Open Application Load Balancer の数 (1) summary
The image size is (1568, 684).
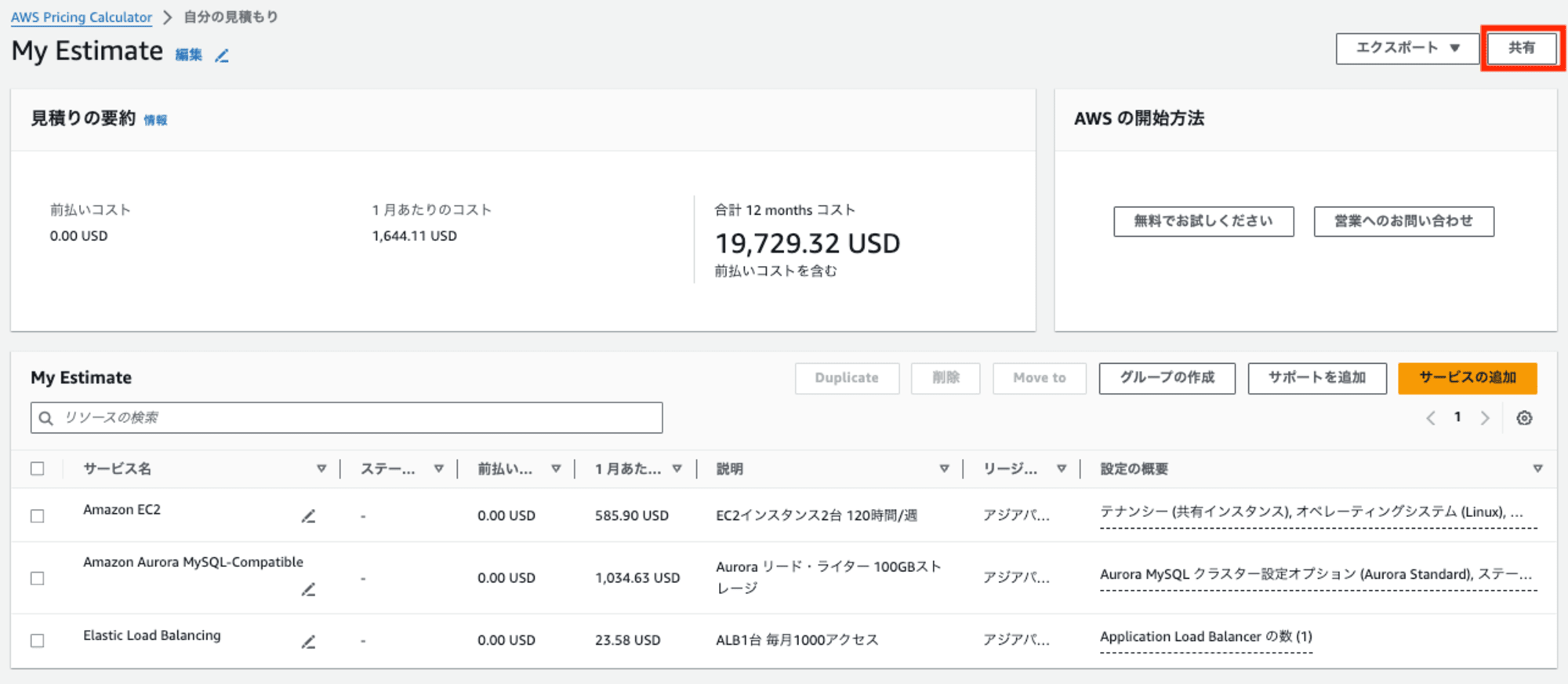1206,636
